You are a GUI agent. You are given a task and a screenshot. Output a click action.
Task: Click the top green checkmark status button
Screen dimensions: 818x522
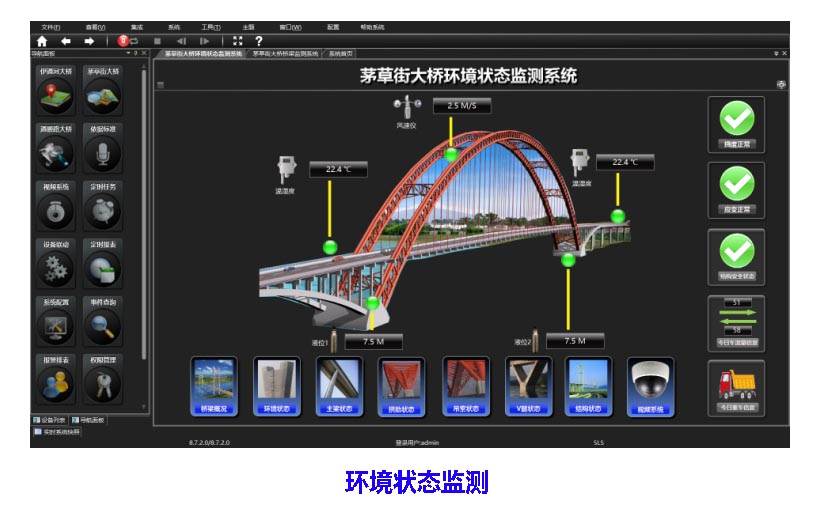[x=736, y=123]
